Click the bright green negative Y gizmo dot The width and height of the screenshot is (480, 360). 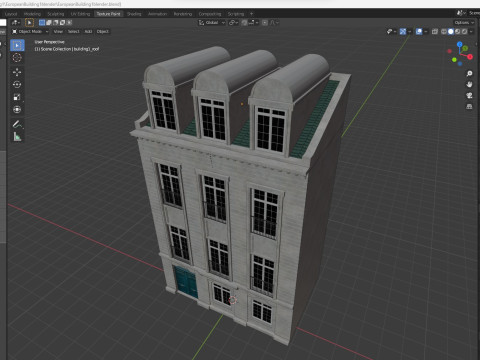[x=454, y=60]
